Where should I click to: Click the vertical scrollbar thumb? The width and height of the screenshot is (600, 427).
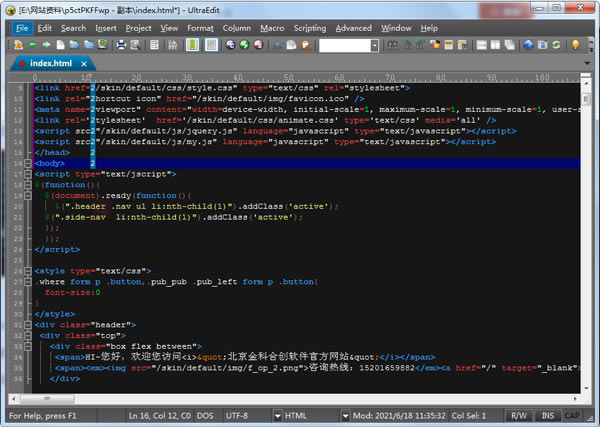click(585, 98)
